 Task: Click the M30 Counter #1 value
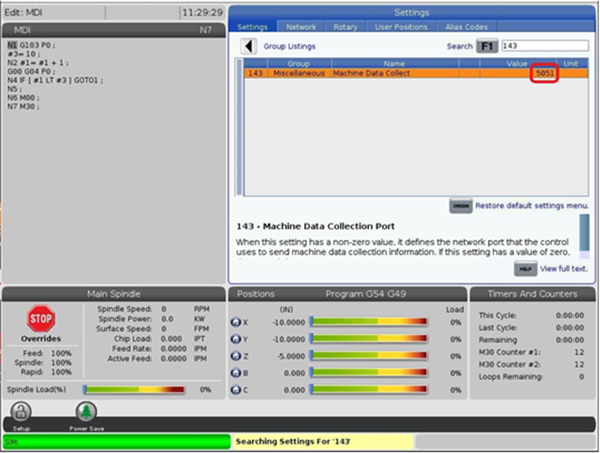pos(579,352)
